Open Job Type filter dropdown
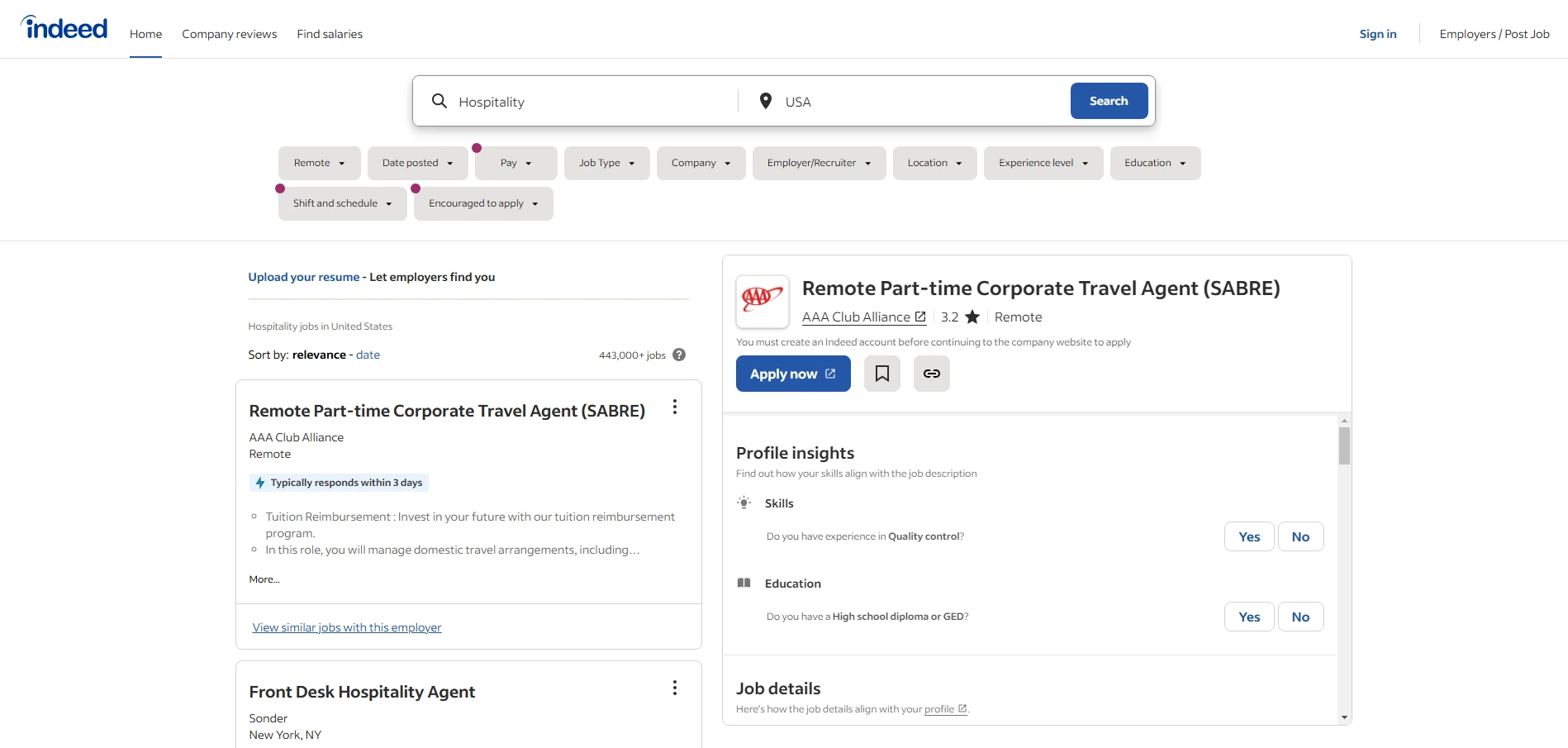The height and width of the screenshot is (748, 1568). 607,163
